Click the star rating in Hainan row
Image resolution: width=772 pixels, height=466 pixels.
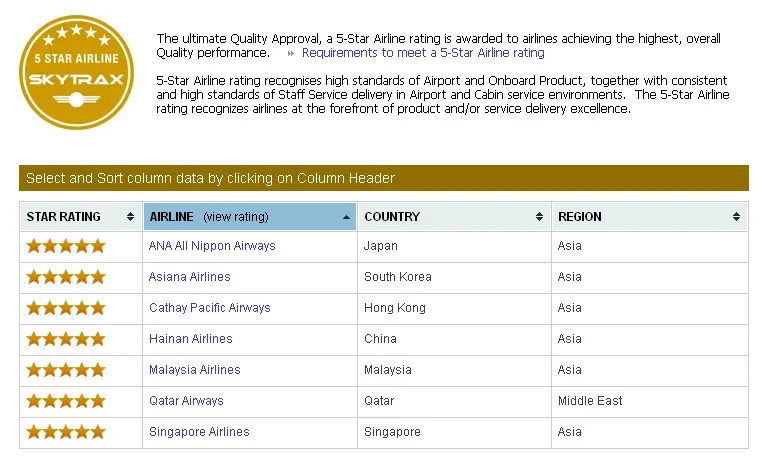pos(66,339)
